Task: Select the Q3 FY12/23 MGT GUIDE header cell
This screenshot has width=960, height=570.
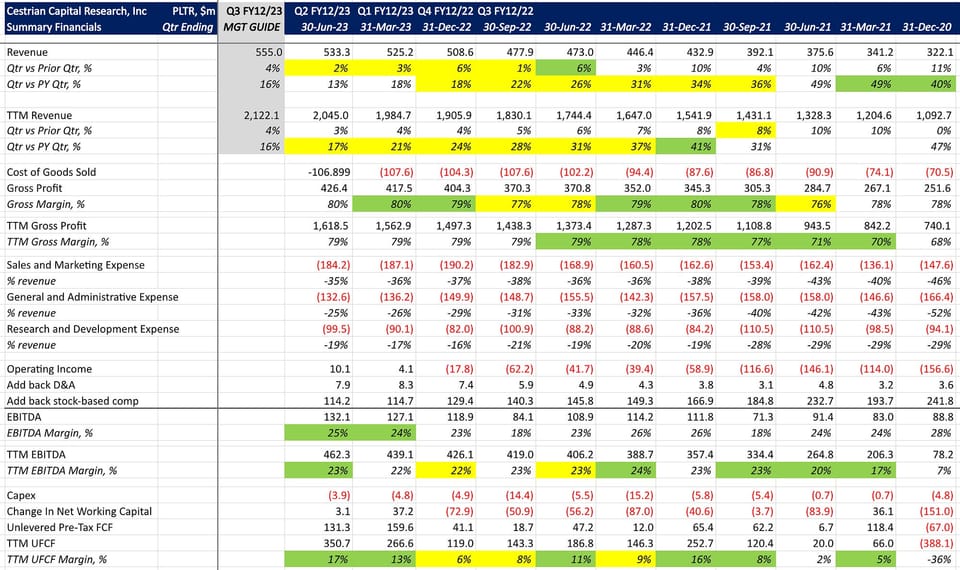Action: (x=251, y=19)
